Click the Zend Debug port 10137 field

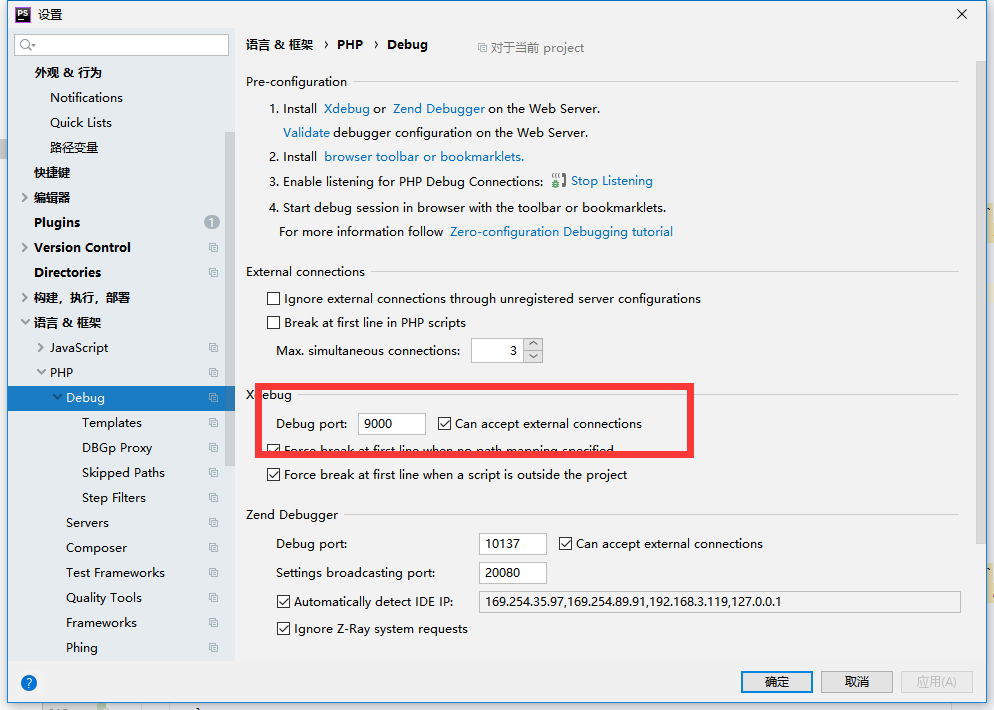pos(513,544)
